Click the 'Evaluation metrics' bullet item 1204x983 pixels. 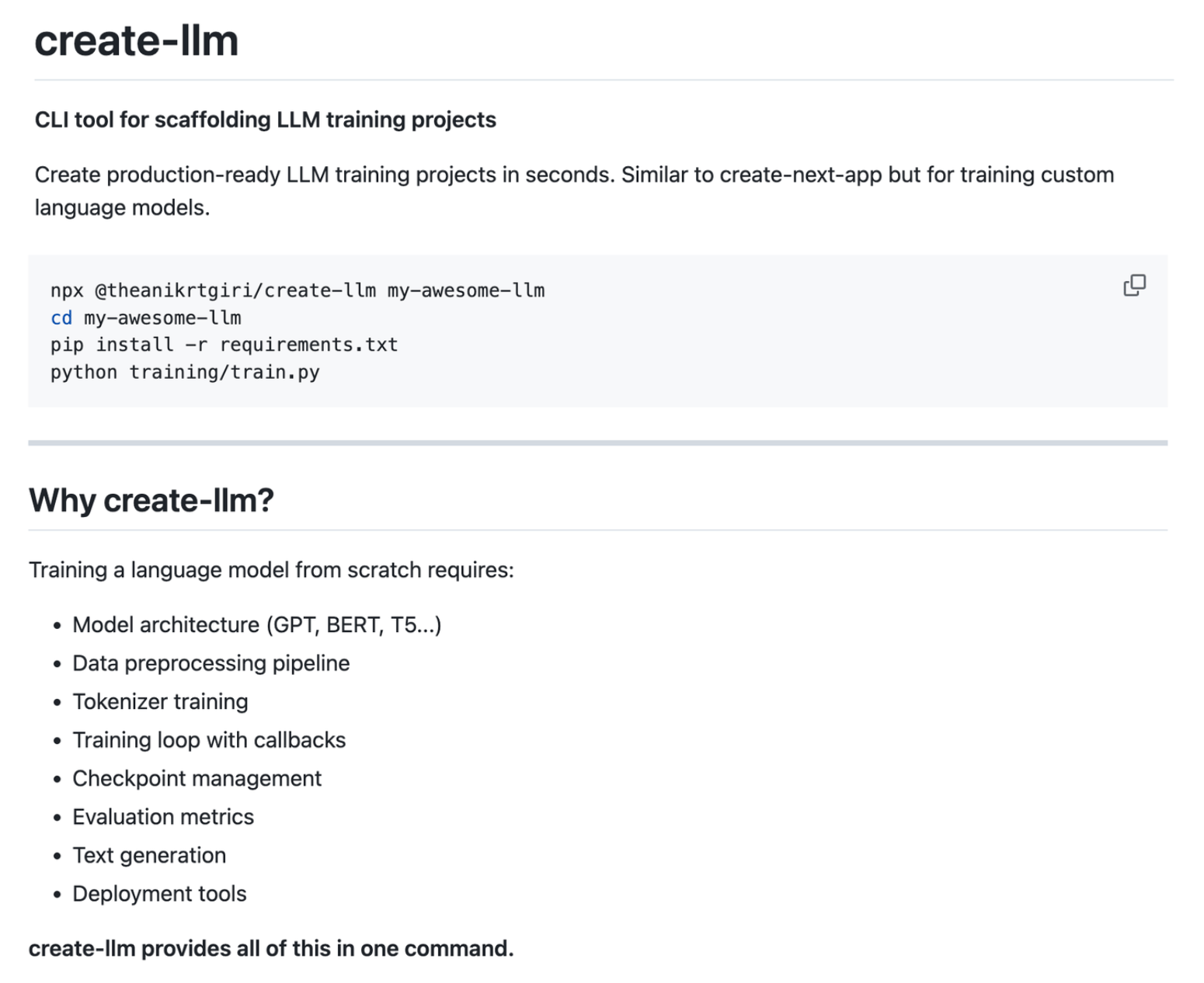(x=163, y=817)
